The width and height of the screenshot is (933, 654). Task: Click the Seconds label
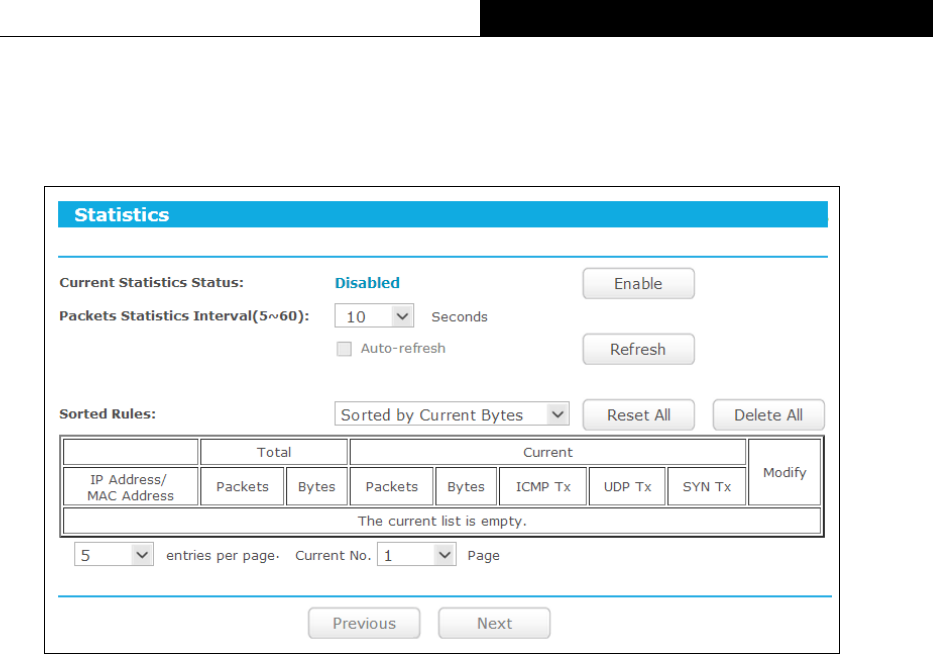459,317
